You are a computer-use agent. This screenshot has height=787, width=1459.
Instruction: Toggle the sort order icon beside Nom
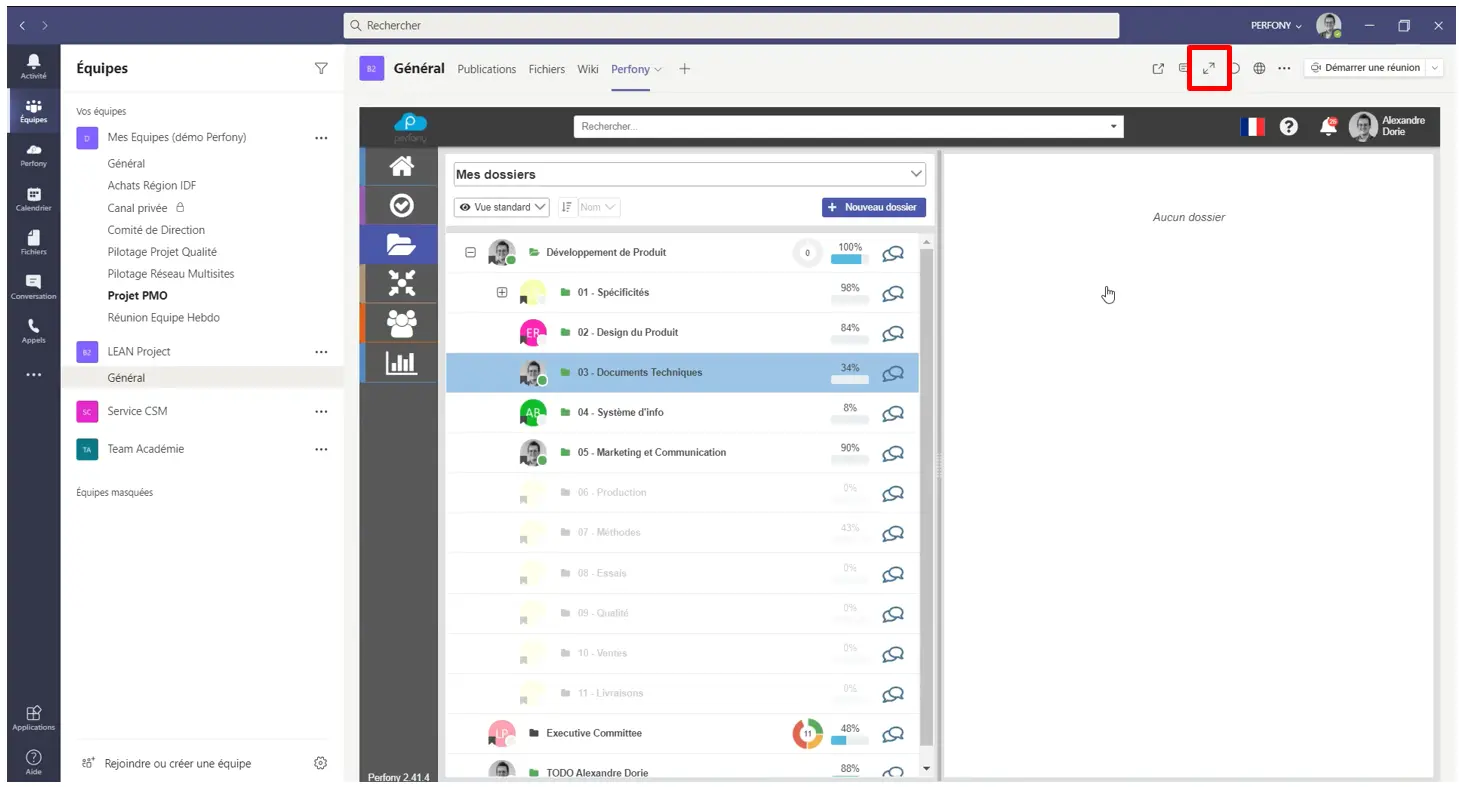(566, 207)
